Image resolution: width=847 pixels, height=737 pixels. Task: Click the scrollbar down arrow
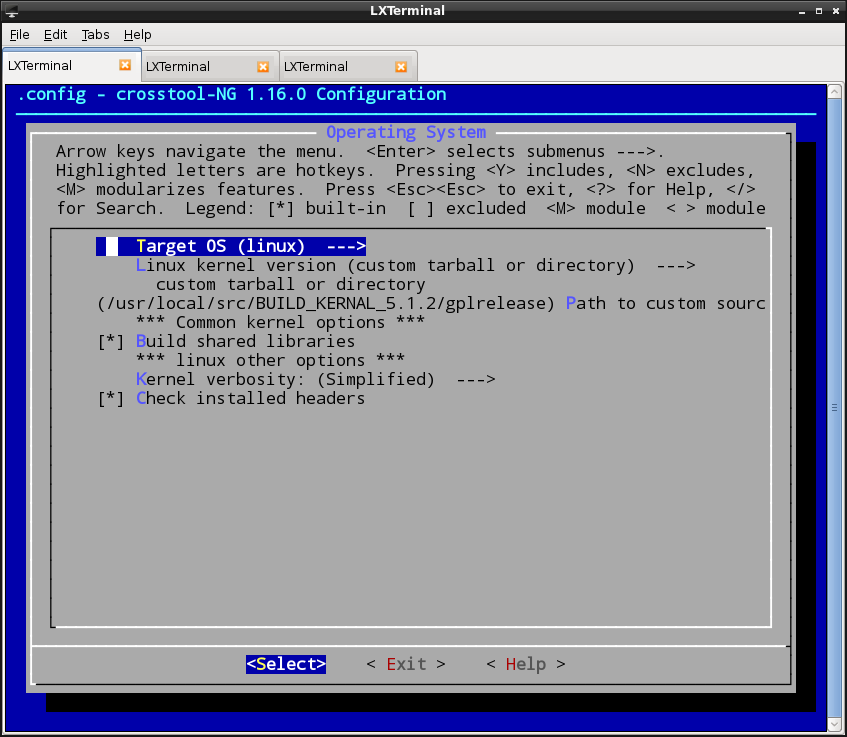[835, 724]
